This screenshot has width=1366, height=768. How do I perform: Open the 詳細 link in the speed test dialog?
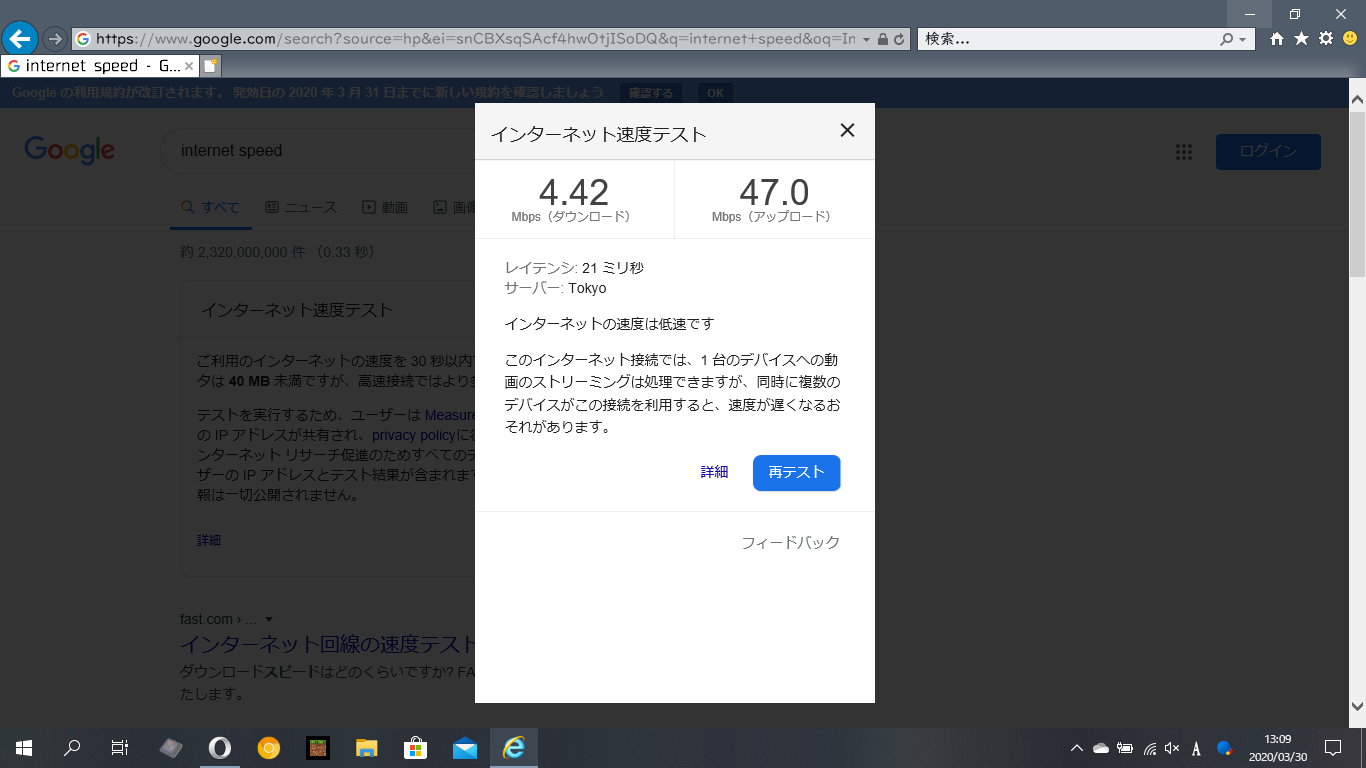pos(714,473)
